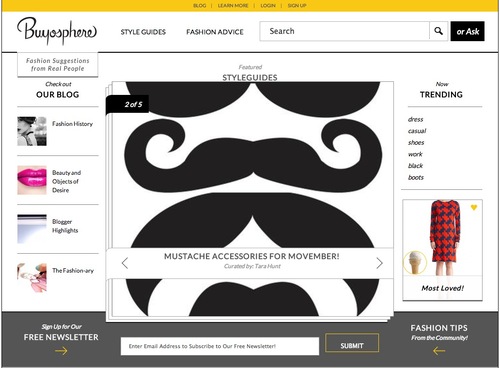Click the pink lips thumbnail
500x368 pixels.
click(32, 180)
